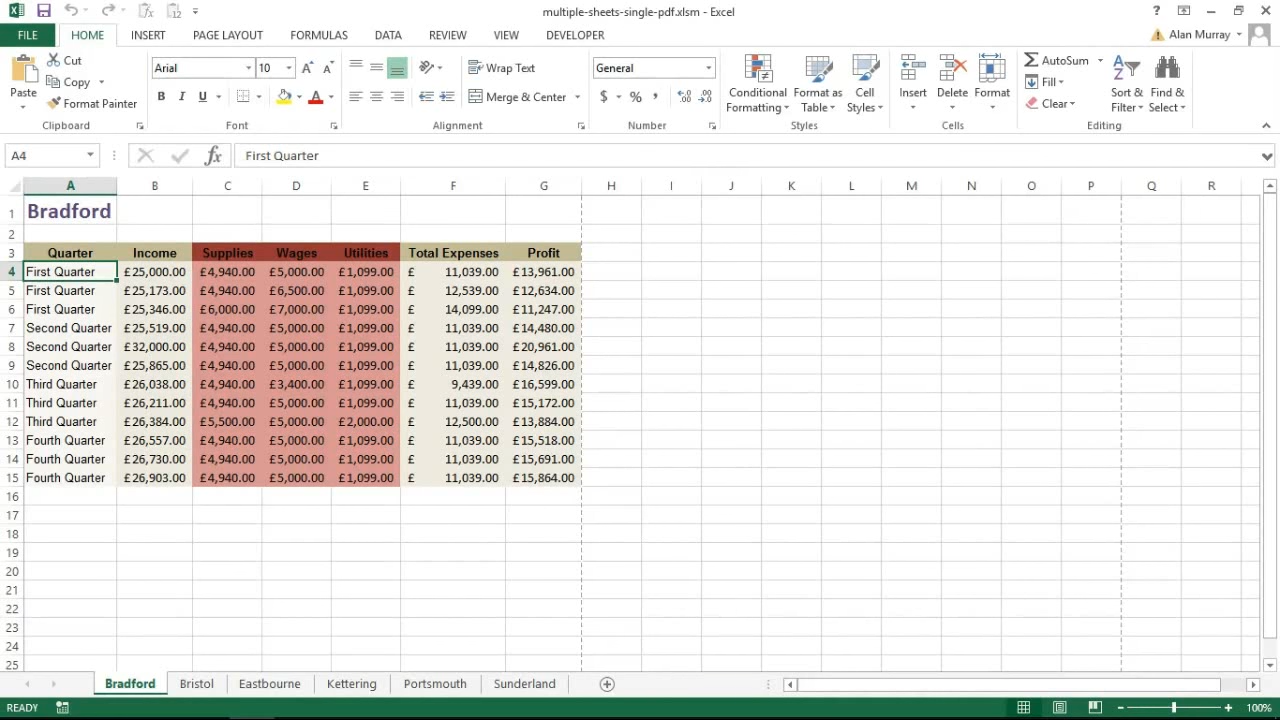Toggle Italic formatting
The image size is (1280, 720).
(x=182, y=97)
